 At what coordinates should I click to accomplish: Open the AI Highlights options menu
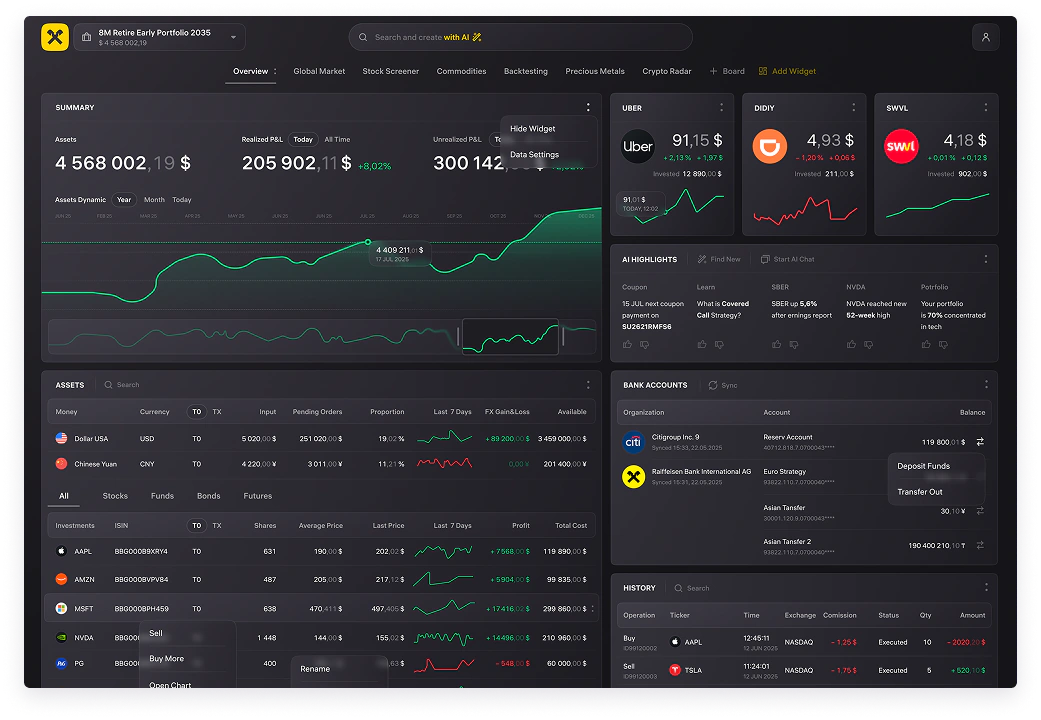coord(985,259)
